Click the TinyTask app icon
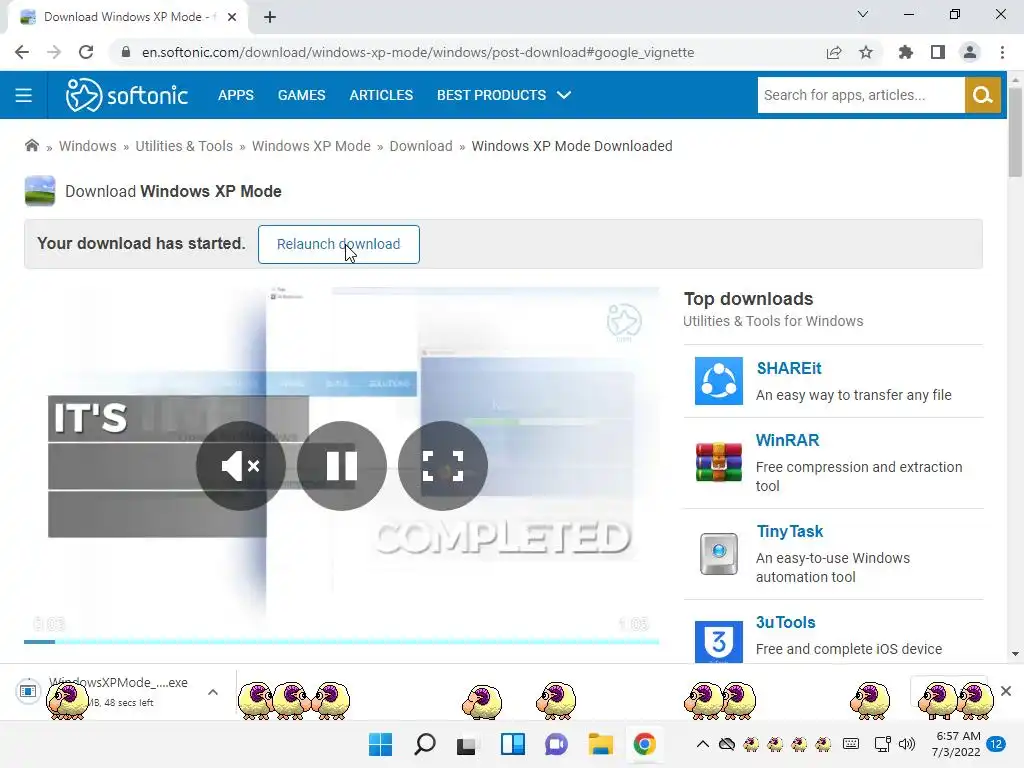Image resolution: width=1024 pixels, height=768 pixels. click(718, 554)
